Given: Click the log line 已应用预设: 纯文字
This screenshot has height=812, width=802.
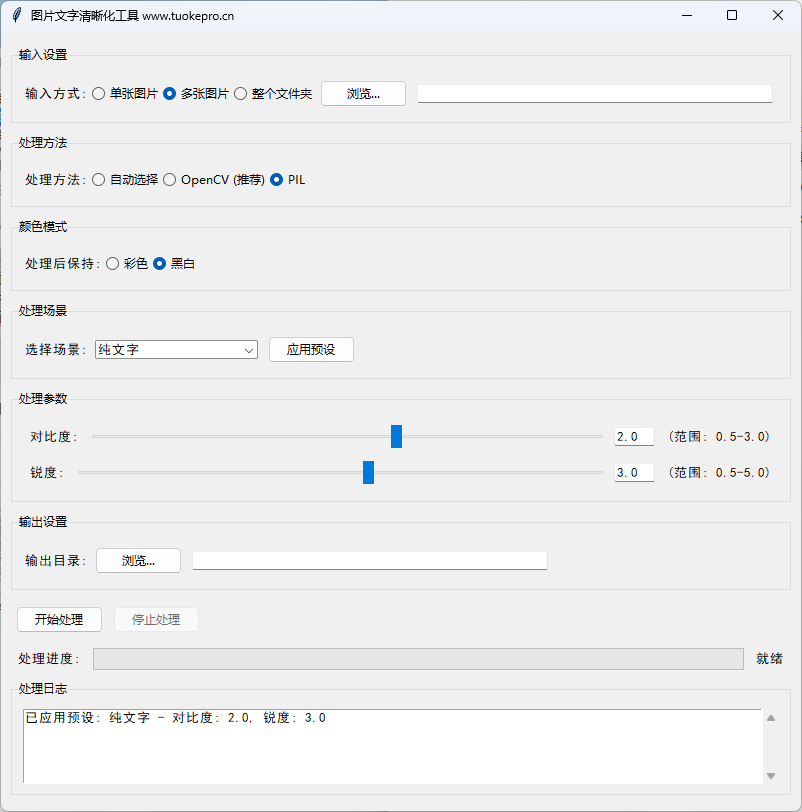Looking at the screenshot, I should tap(176, 718).
